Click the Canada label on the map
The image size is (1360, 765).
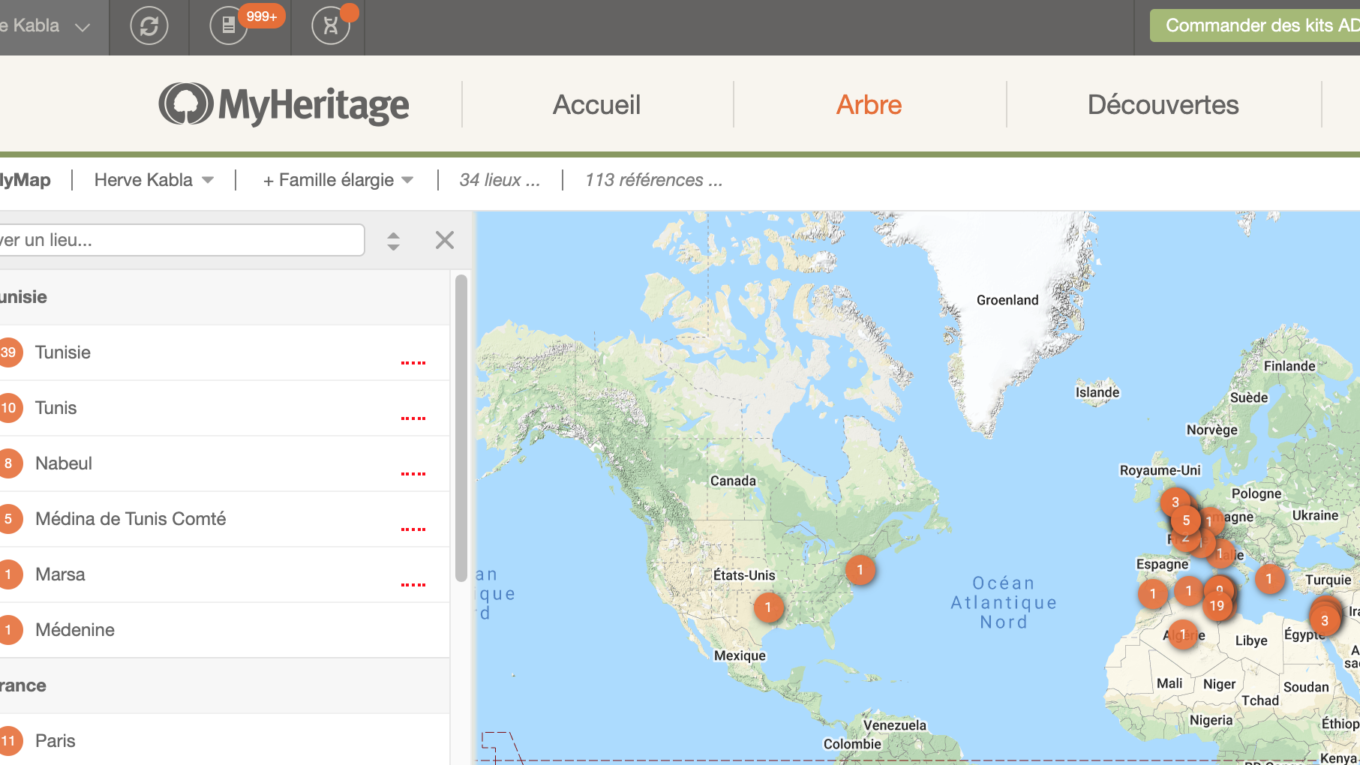733,481
